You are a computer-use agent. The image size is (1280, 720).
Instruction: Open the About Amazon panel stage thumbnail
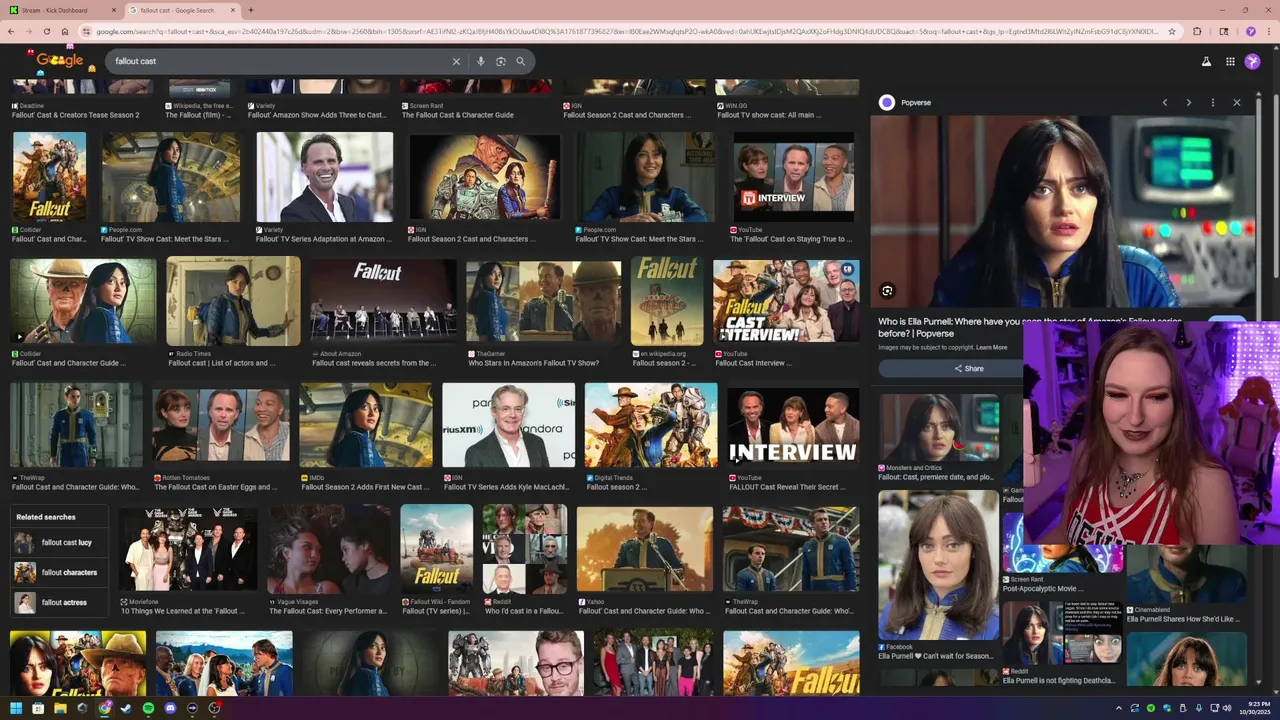382,303
